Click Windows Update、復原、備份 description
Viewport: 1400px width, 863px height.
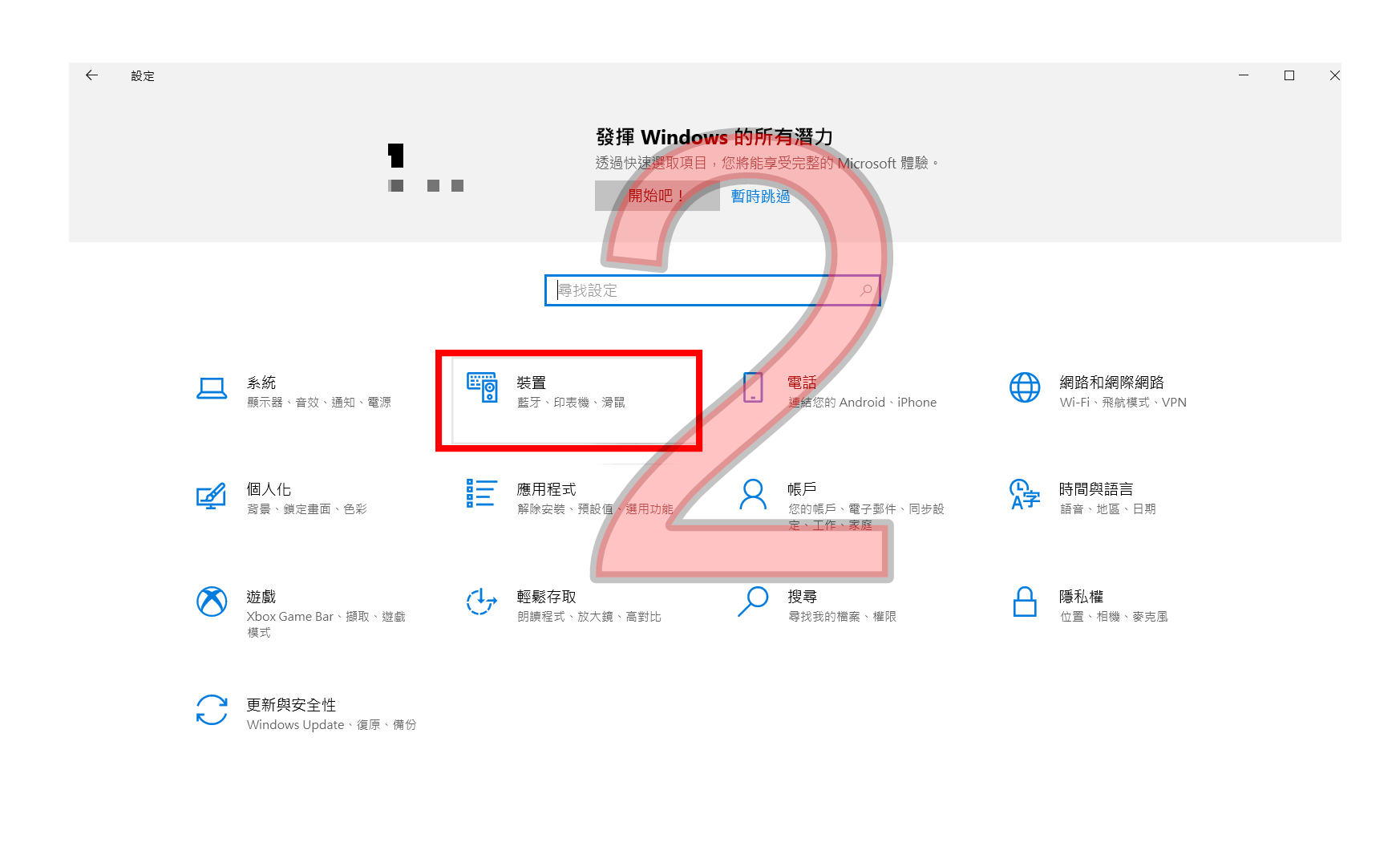coord(332,725)
